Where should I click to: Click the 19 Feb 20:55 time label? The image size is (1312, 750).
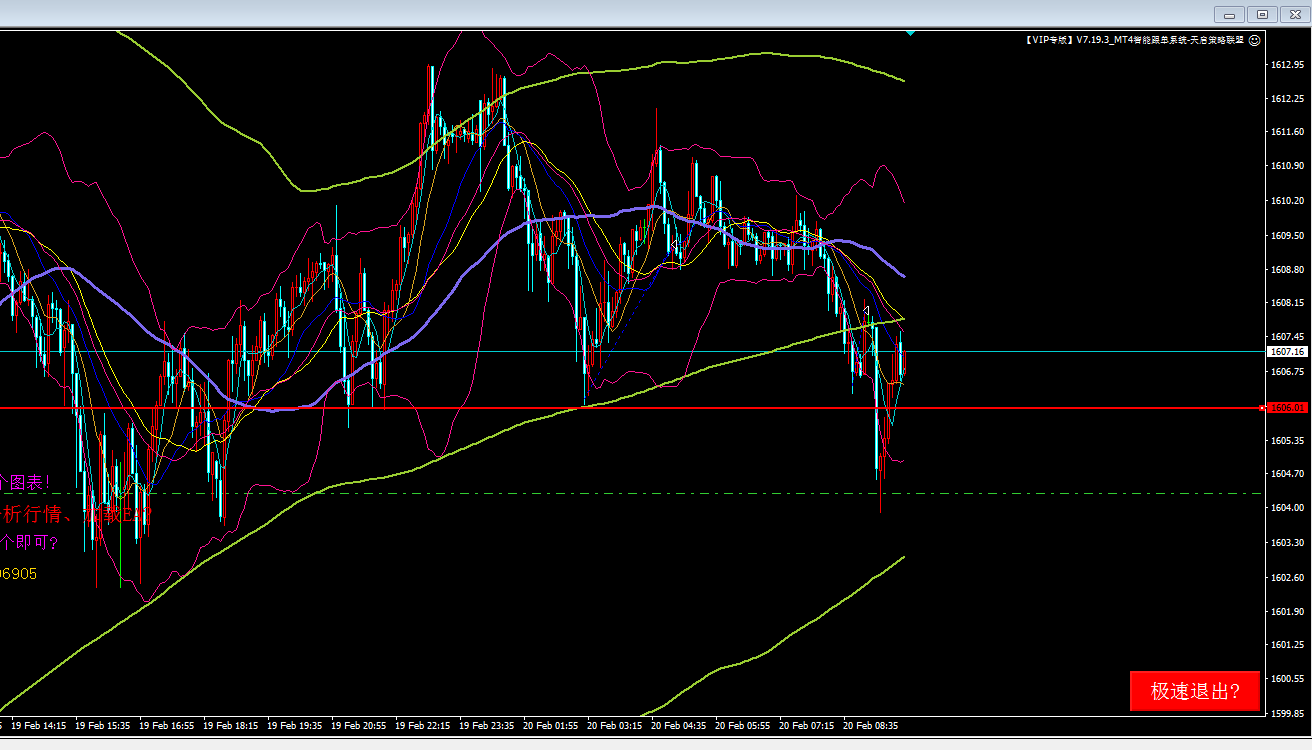click(358, 725)
